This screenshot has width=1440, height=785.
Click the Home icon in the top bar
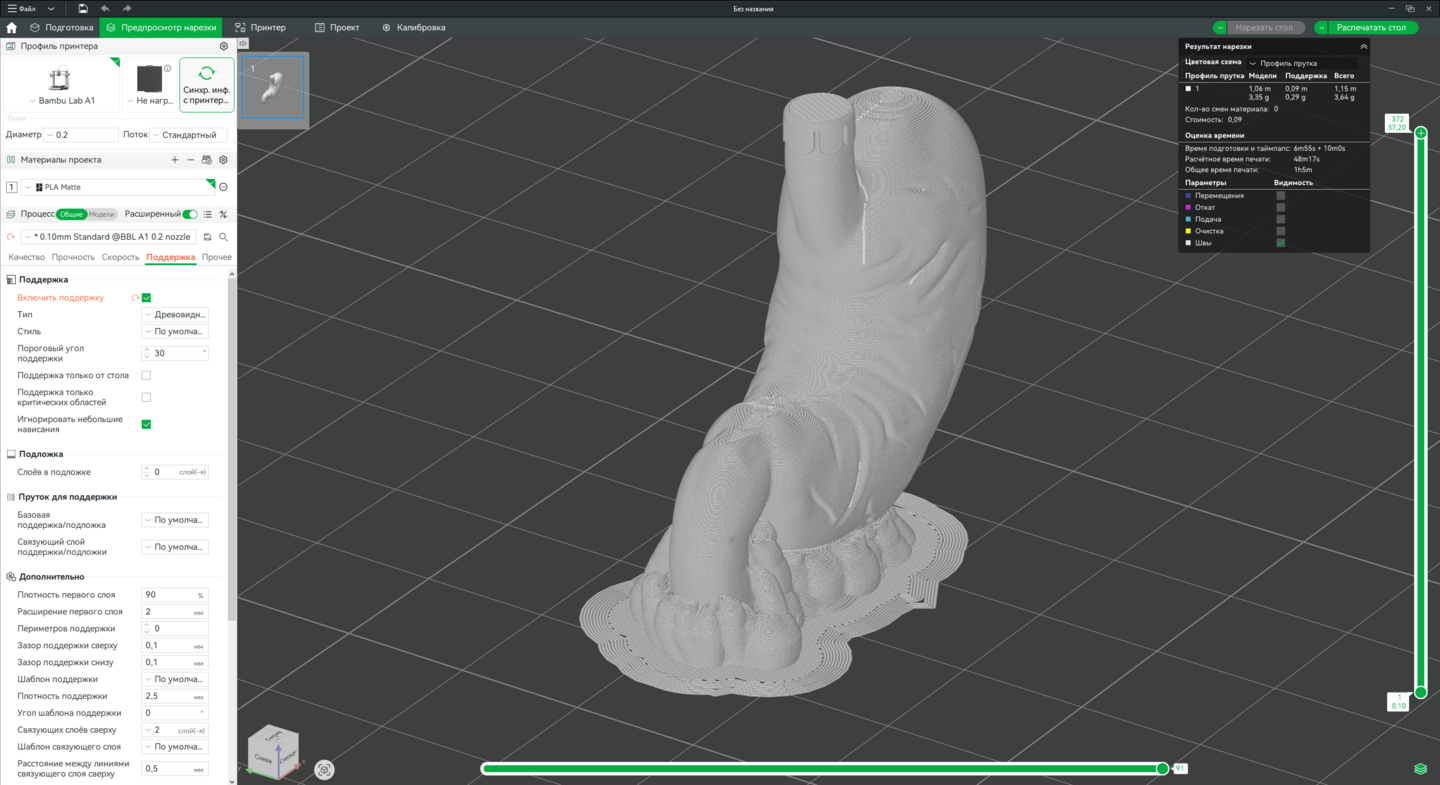coord(11,28)
